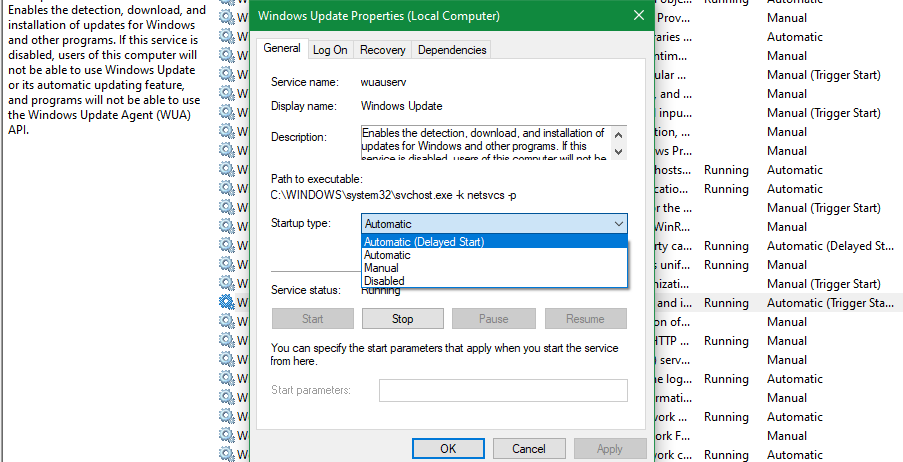Click the gear icon of the highlighted service row
Image resolution: width=903 pixels, height=462 pixels.
pyautogui.click(x=227, y=302)
